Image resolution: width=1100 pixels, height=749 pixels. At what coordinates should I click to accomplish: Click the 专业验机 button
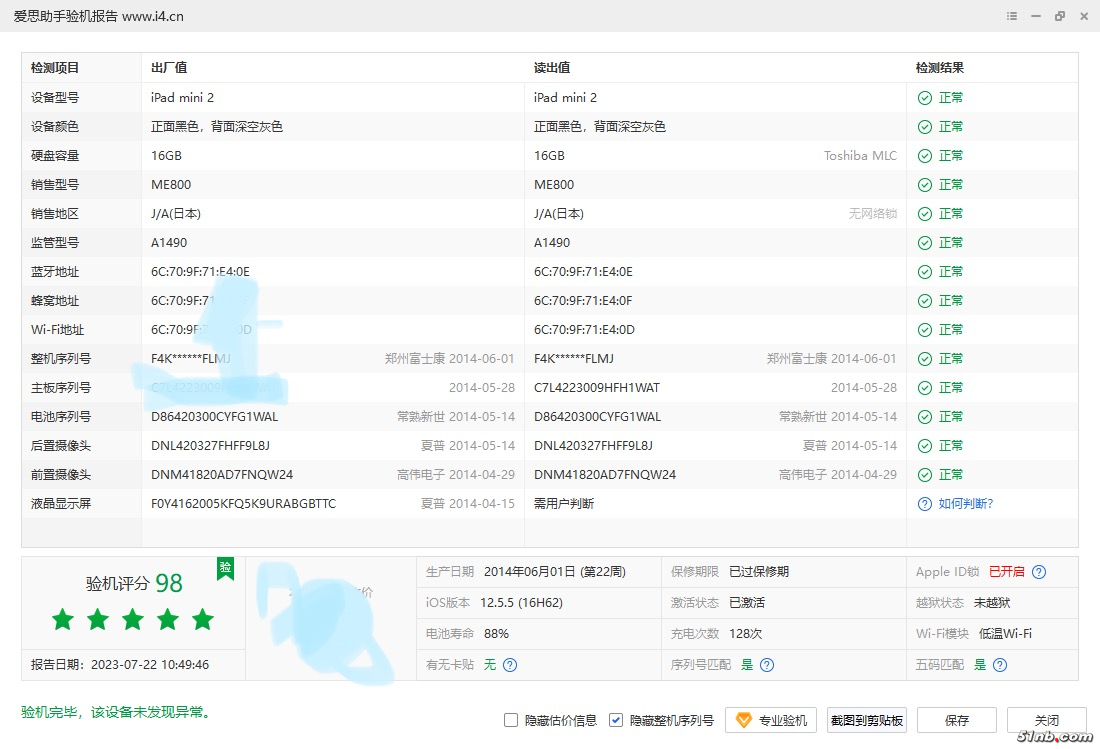[x=771, y=720]
